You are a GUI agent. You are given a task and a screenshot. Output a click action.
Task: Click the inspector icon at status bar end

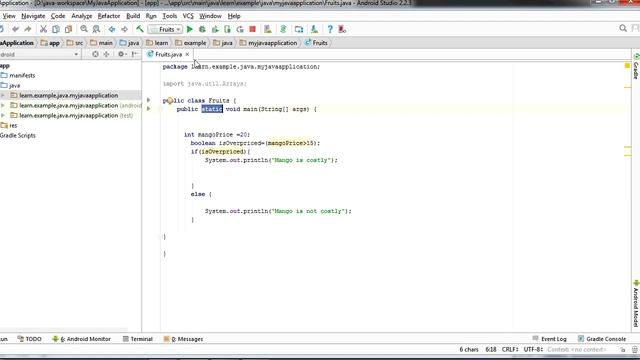635,350
